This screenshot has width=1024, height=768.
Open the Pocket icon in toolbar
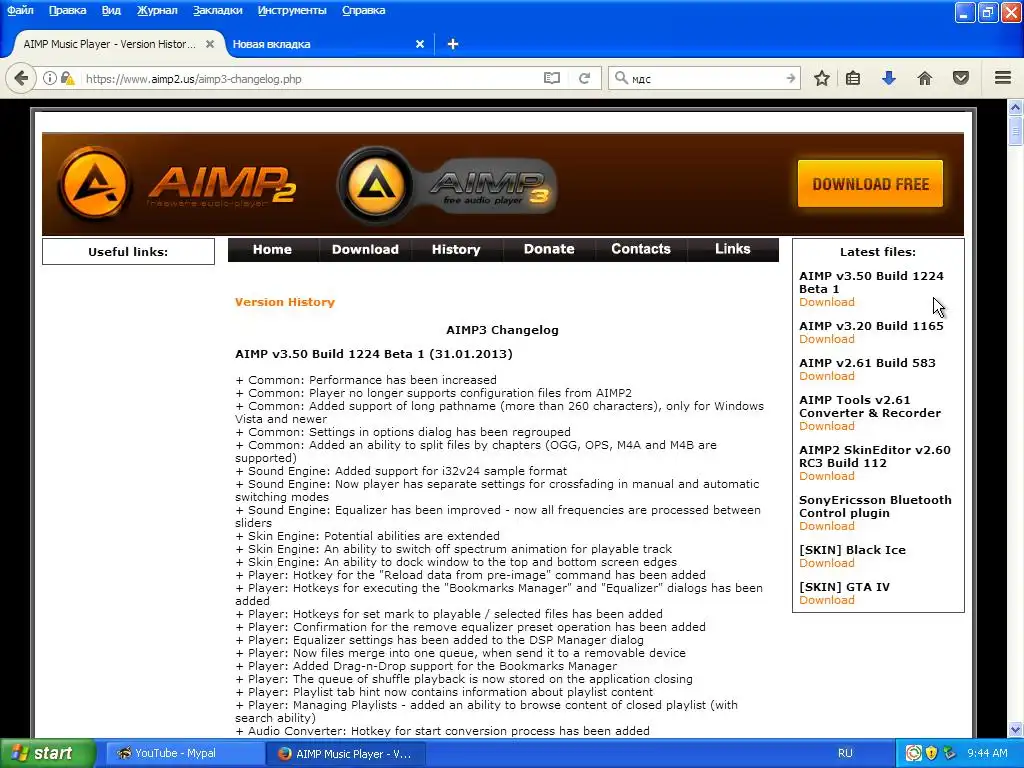tap(961, 78)
